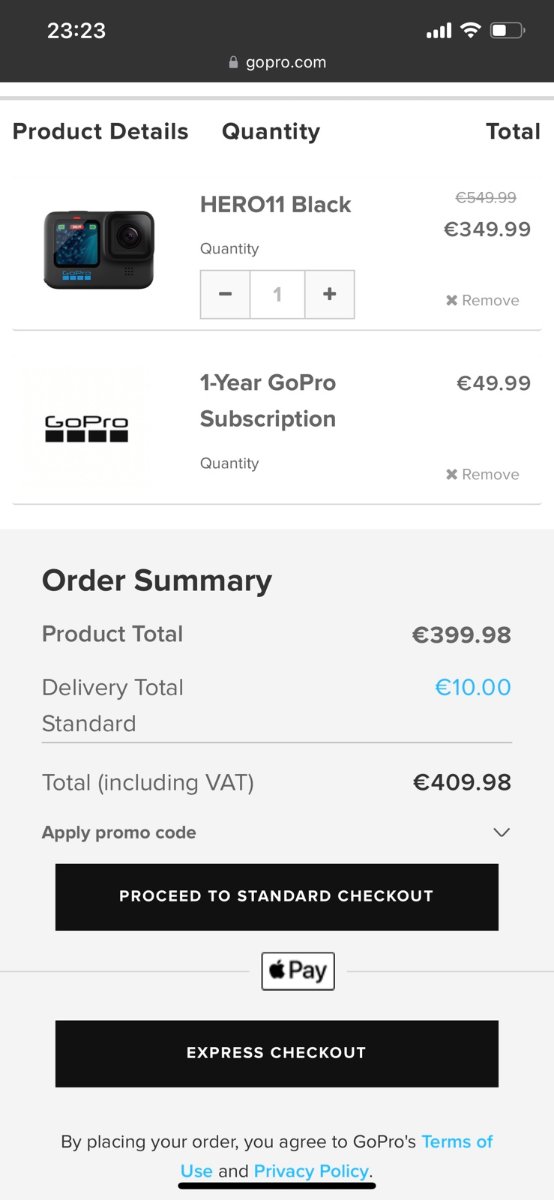The width and height of the screenshot is (554, 1200).
Task: Click the Apply promo code label
Action: coord(119,832)
